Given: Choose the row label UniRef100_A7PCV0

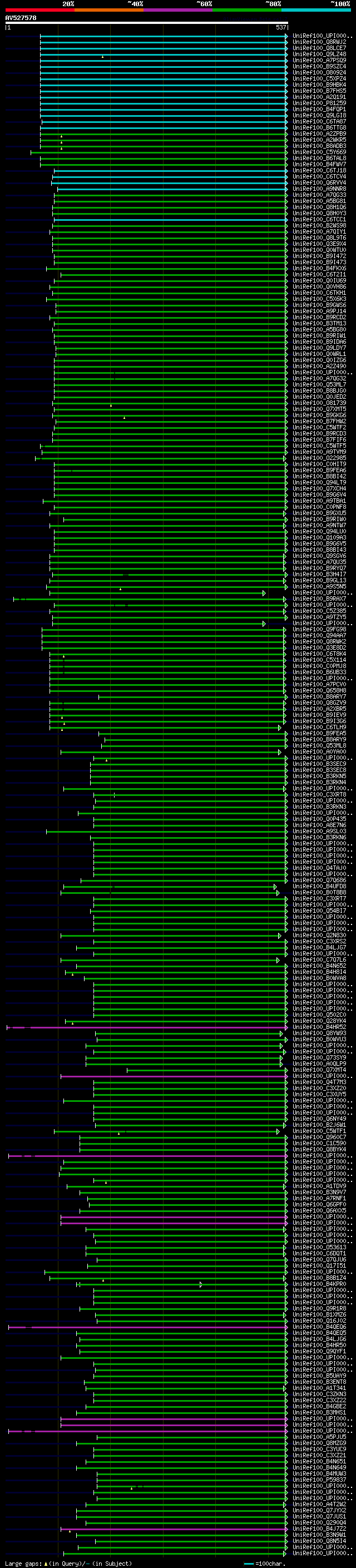Looking at the screenshot, I should [x=319, y=684].
